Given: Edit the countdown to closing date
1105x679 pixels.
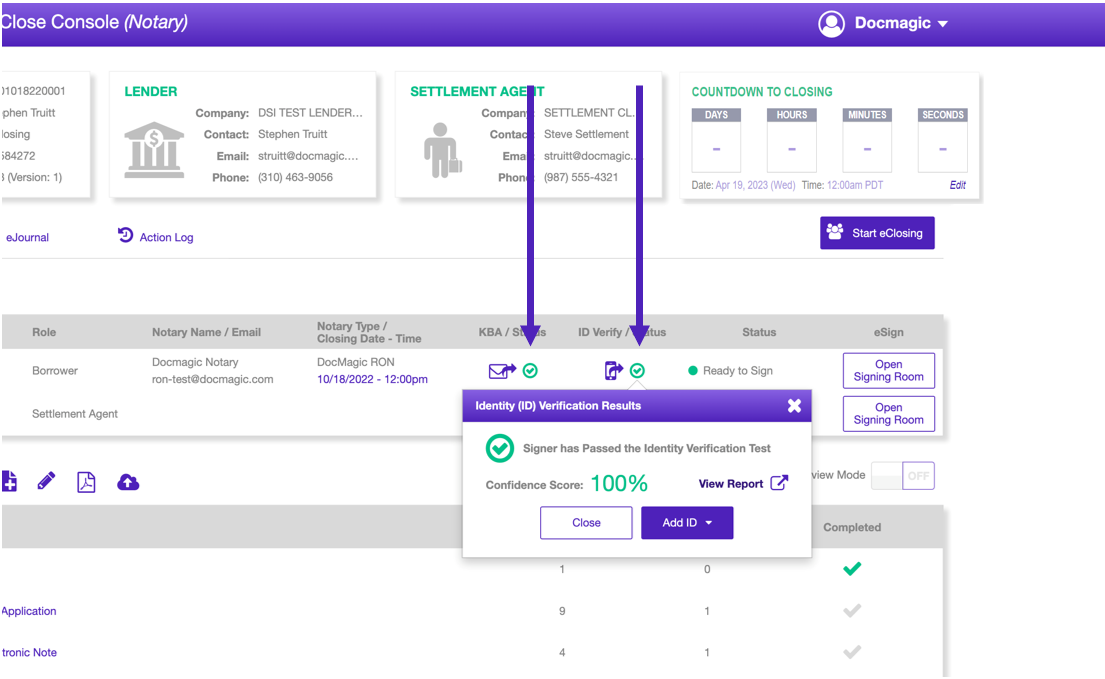Looking at the screenshot, I should point(958,185).
